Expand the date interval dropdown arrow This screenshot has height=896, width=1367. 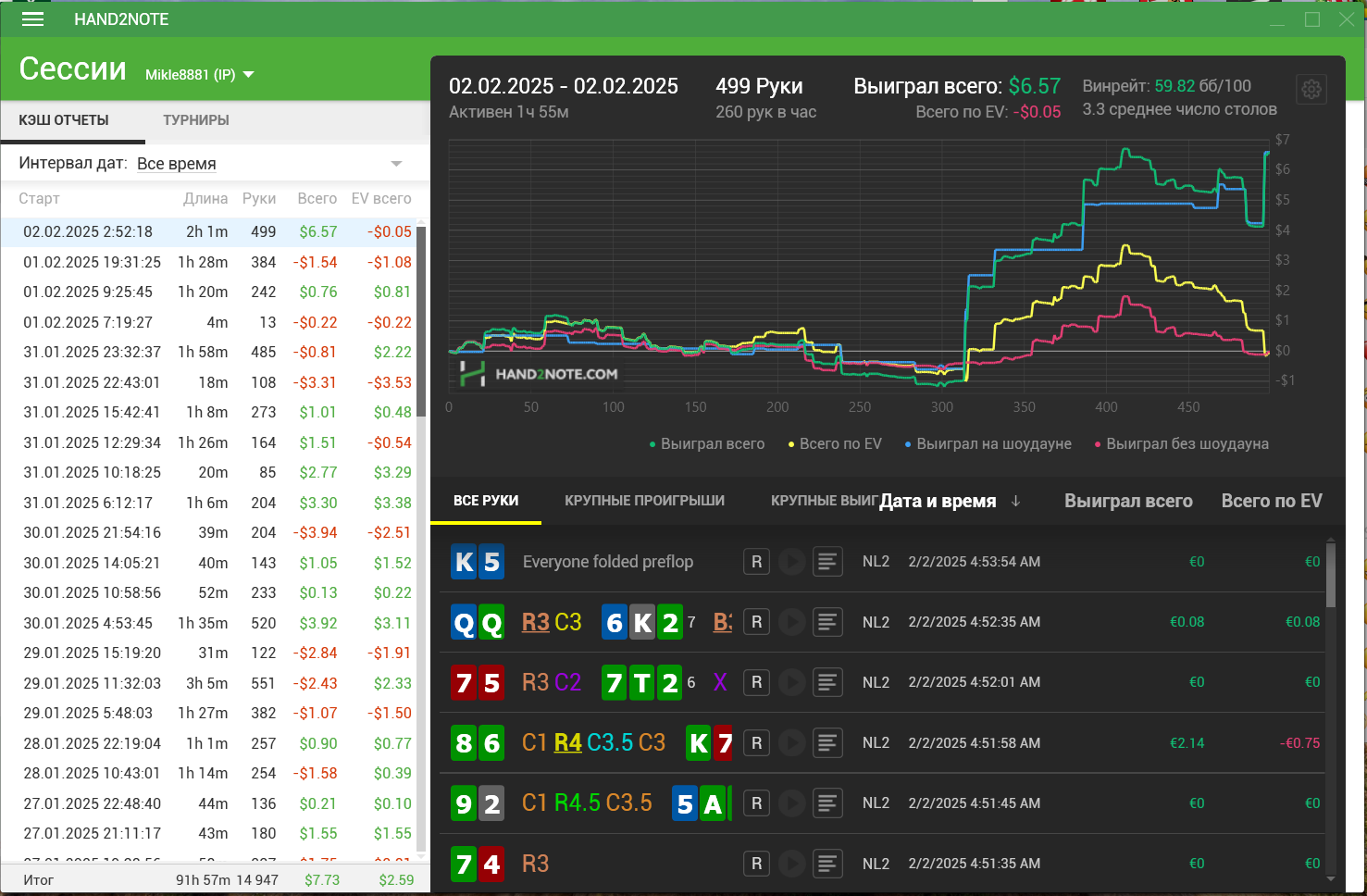coord(396,164)
